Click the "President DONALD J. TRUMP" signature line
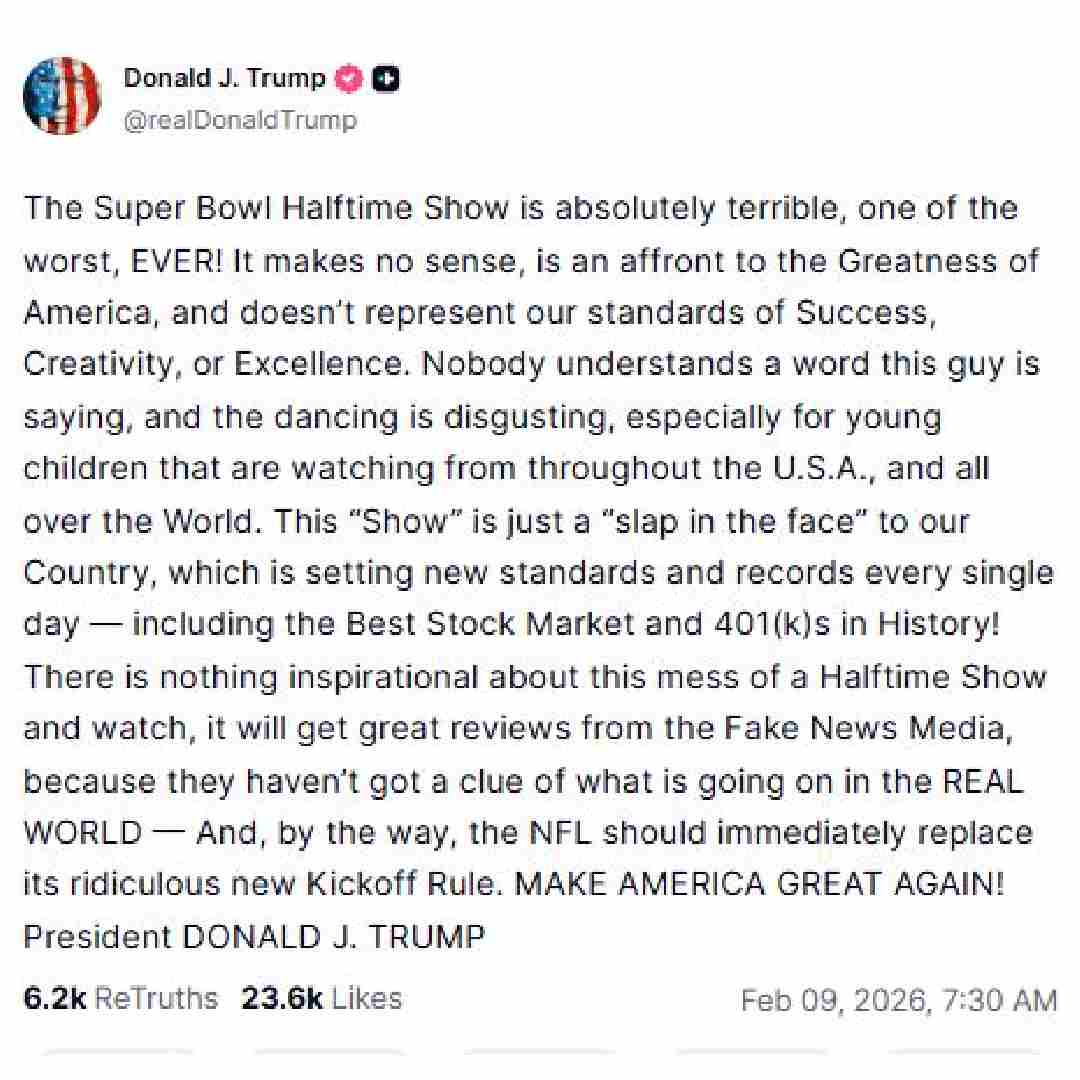Viewport: 1080px width, 1080px height. [x=254, y=937]
